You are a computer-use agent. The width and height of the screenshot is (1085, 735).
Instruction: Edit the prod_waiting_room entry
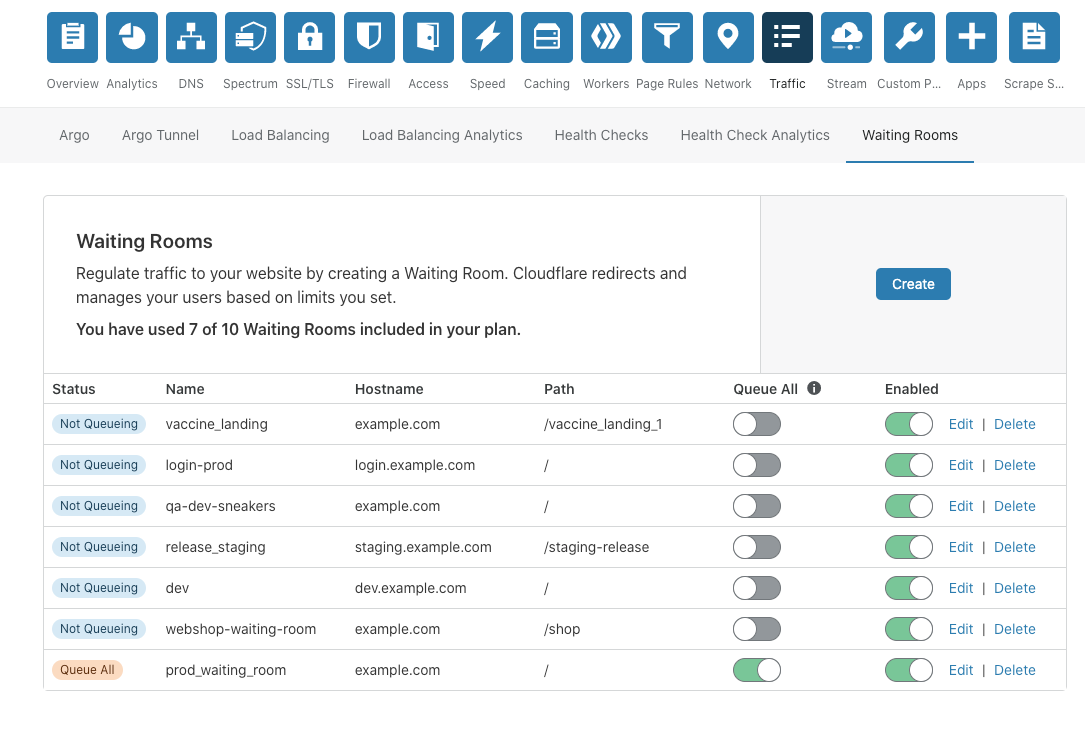[960, 670]
